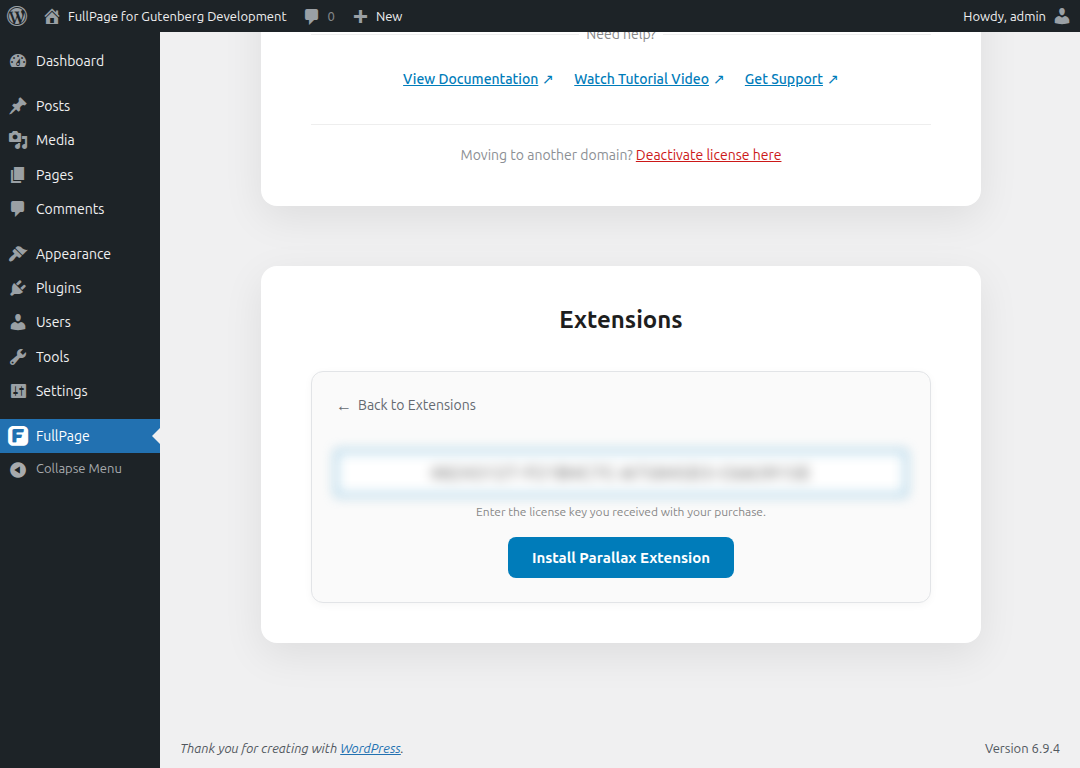The width and height of the screenshot is (1080, 768).
Task: Click the back arrow before Back to Extensions
Action: (344, 408)
